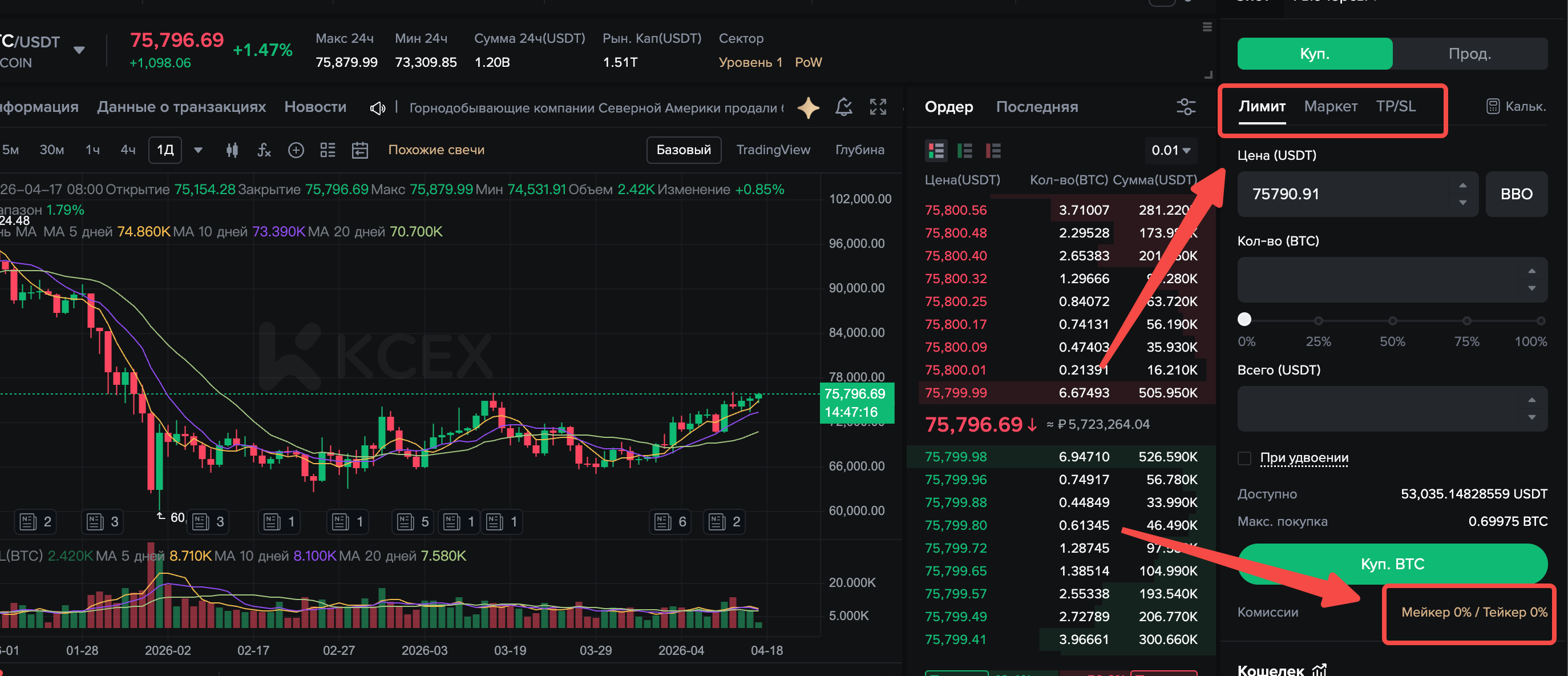
Task: Set amount slider to 50%
Action: [x=1392, y=320]
